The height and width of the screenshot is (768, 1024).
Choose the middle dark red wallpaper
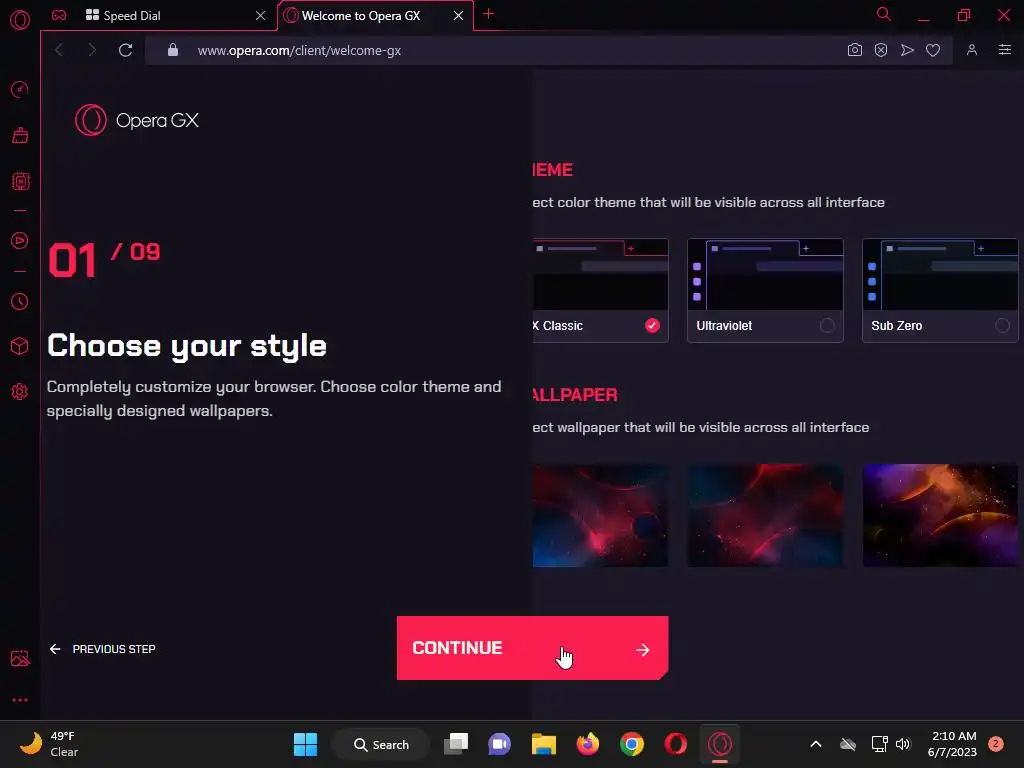click(765, 515)
